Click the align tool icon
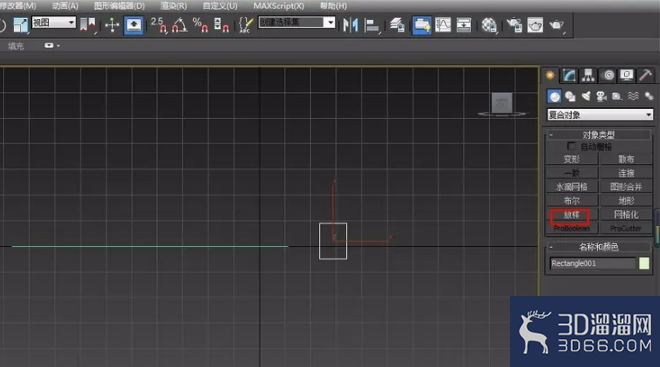660x367 pixels. pos(372,25)
